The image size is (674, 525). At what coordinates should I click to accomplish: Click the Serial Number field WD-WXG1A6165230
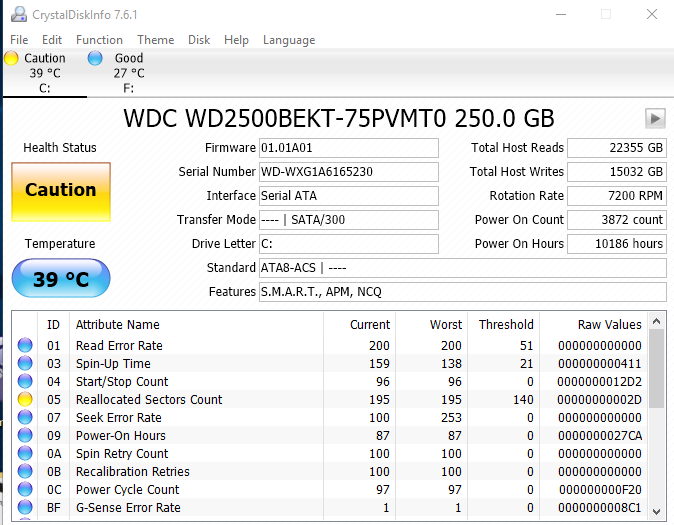point(349,172)
